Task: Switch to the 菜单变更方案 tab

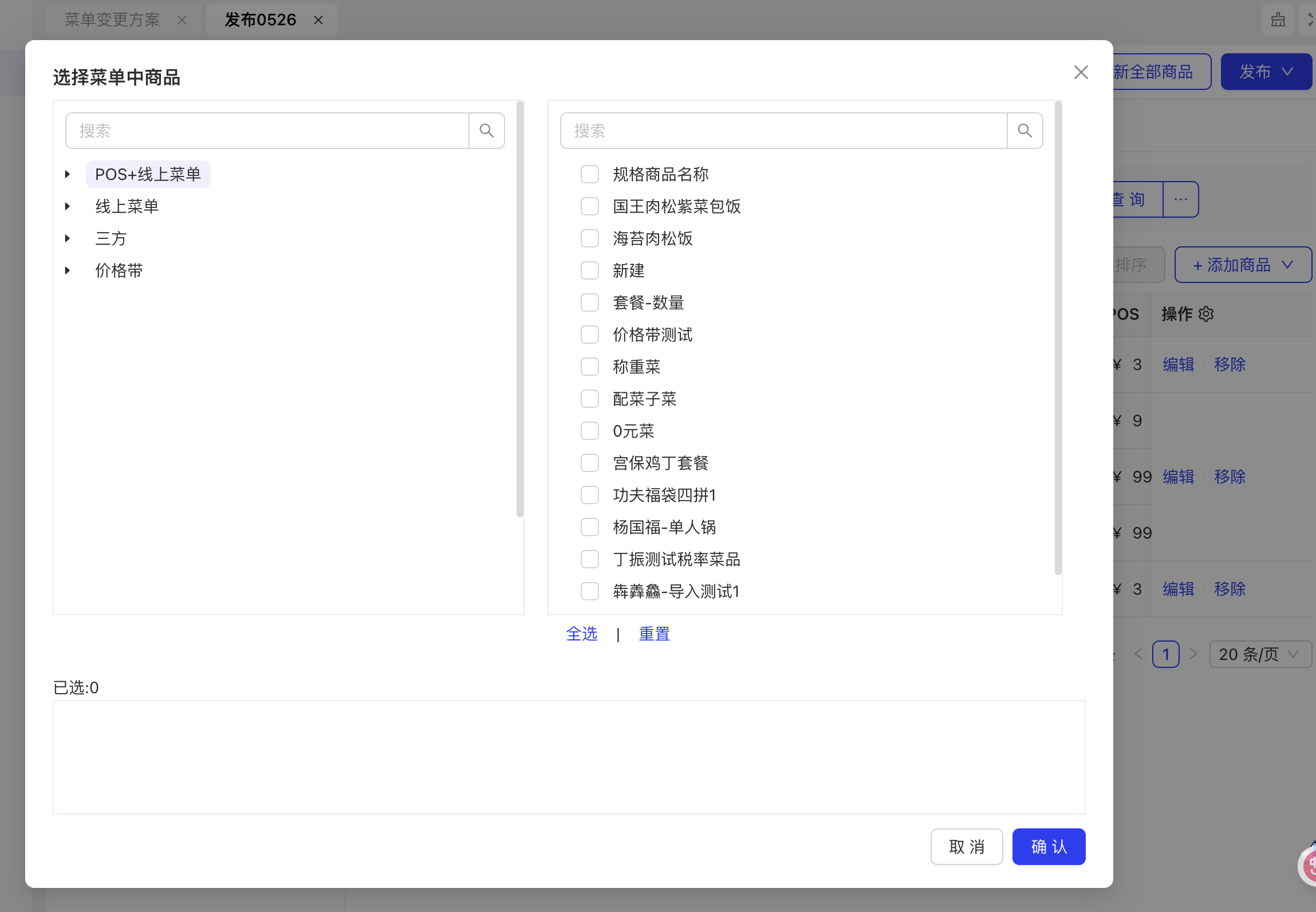Action: (x=112, y=20)
